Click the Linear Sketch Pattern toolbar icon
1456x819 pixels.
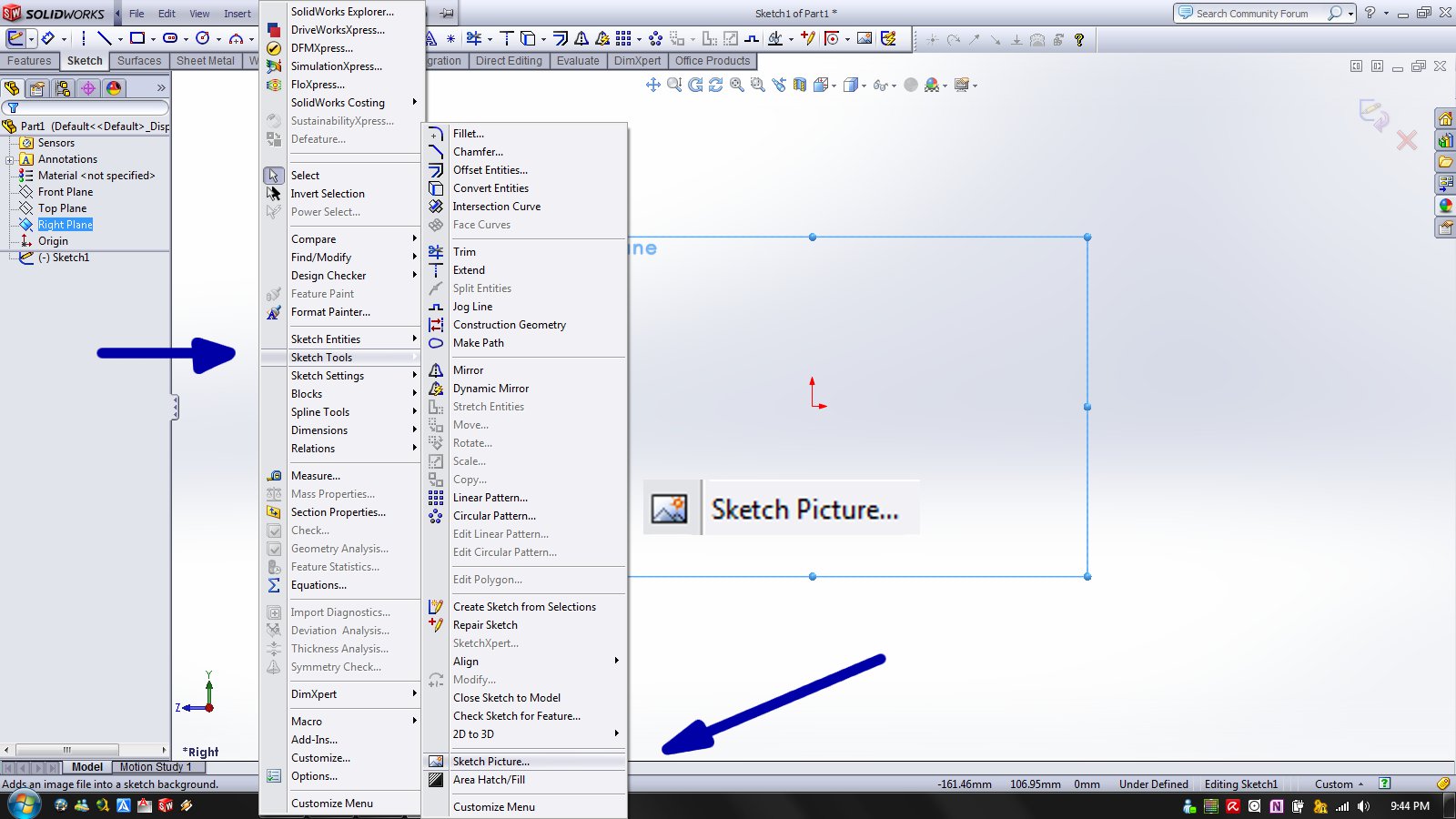point(623,38)
